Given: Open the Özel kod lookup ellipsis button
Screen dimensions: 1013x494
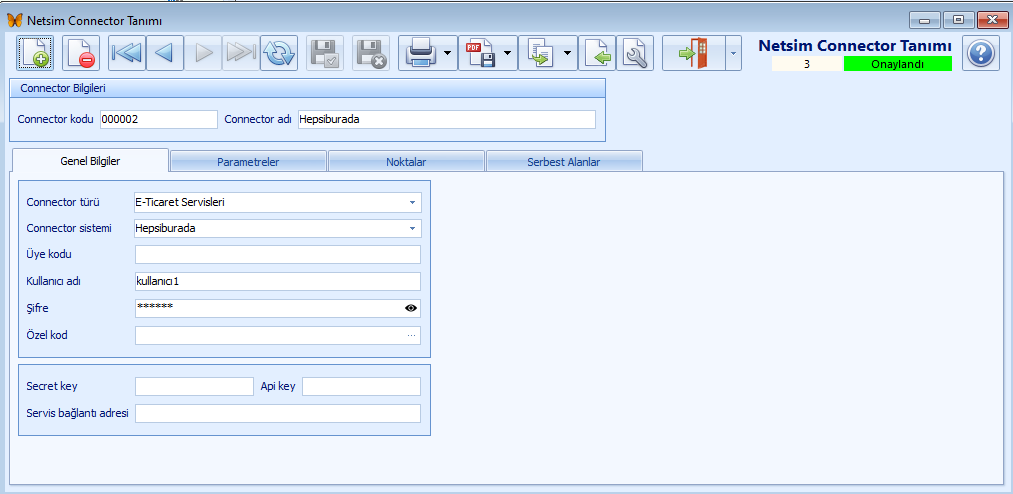Looking at the screenshot, I should click(x=411, y=336).
